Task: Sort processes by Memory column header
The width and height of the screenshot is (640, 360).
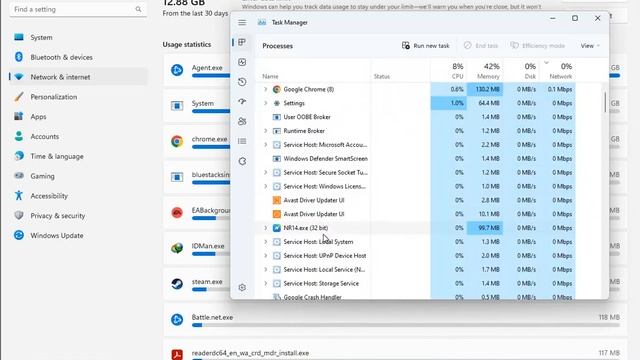Action: coord(484,71)
